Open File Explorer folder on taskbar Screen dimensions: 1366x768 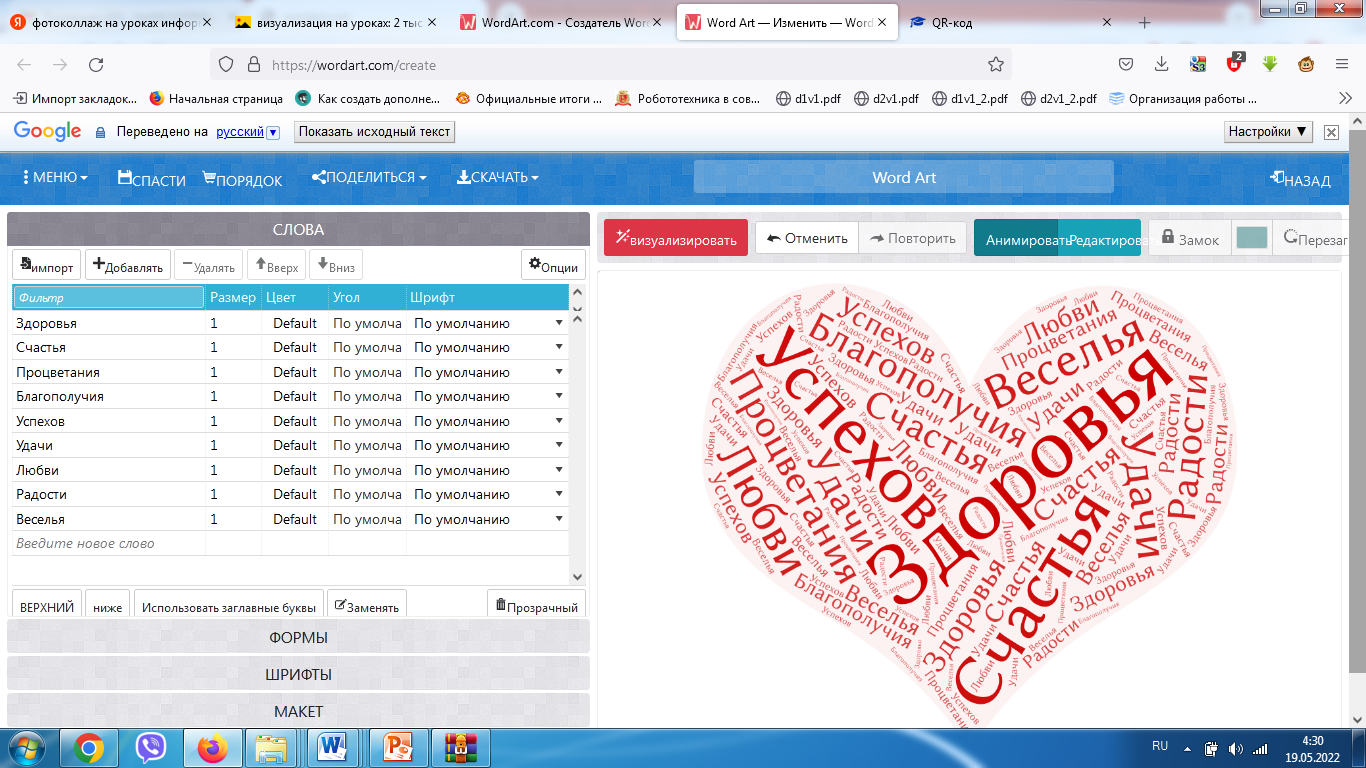click(272, 748)
